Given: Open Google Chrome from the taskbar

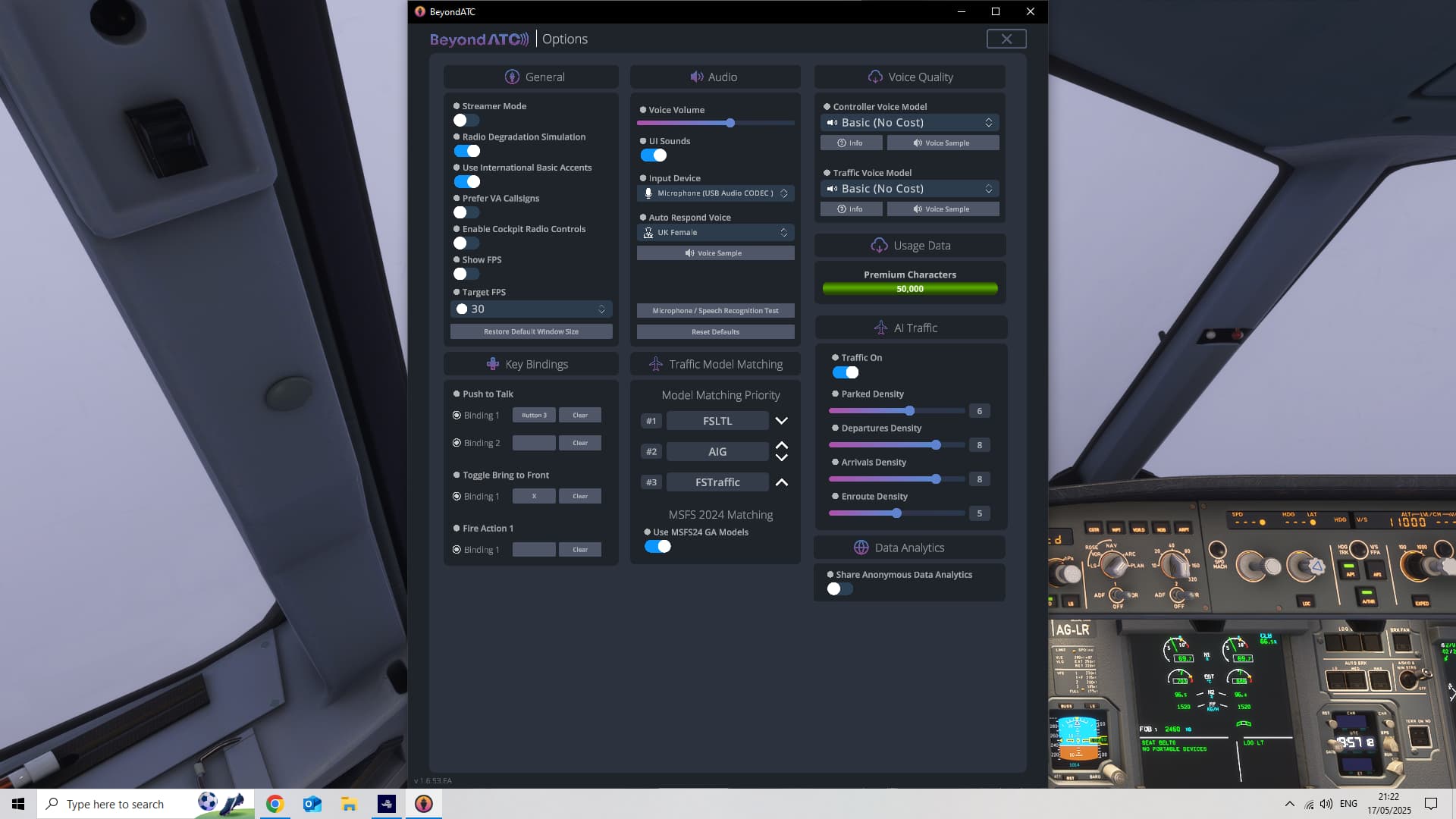Looking at the screenshot, I should (x=275, y=804).
